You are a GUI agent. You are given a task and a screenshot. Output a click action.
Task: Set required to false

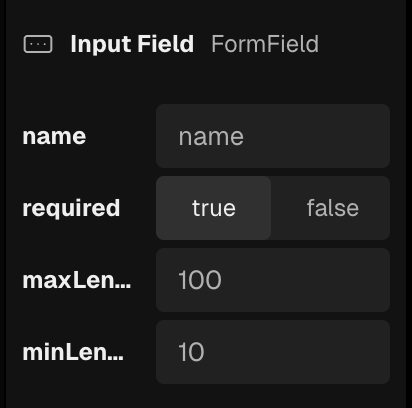[x=331, y=208]
